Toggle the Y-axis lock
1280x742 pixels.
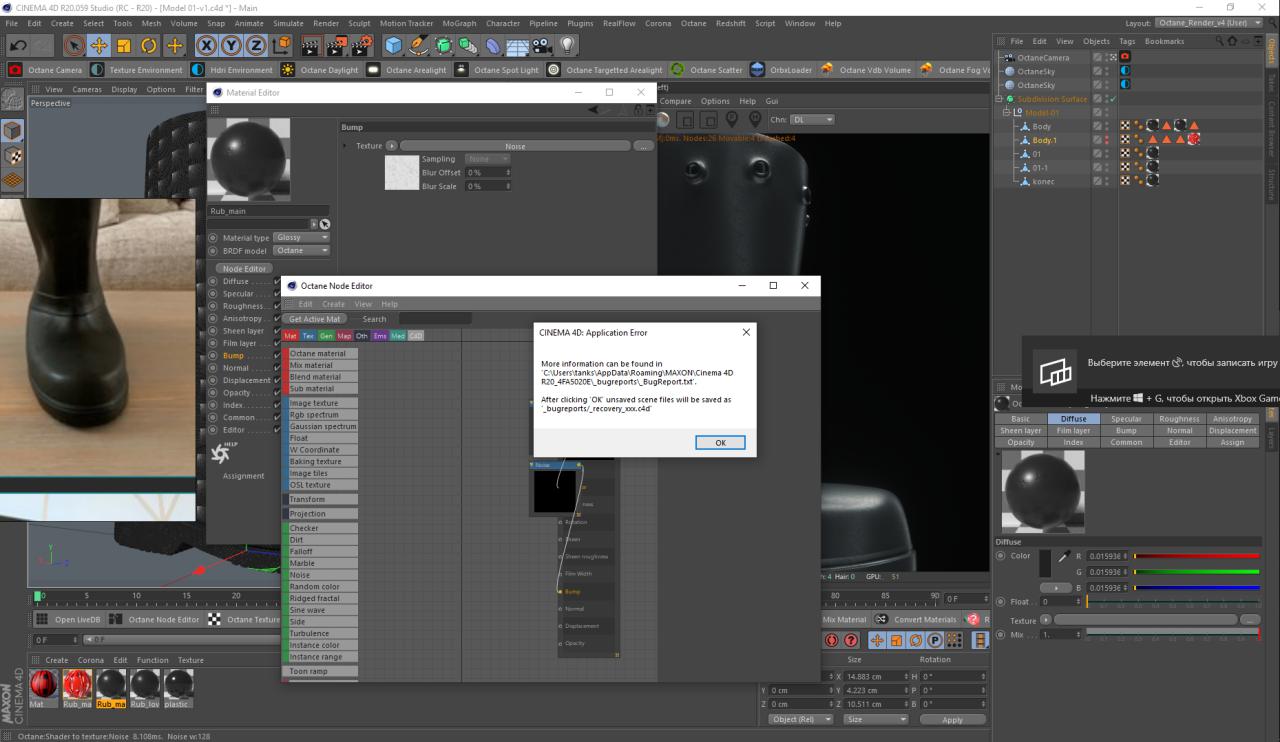click(x=231, y=45)
